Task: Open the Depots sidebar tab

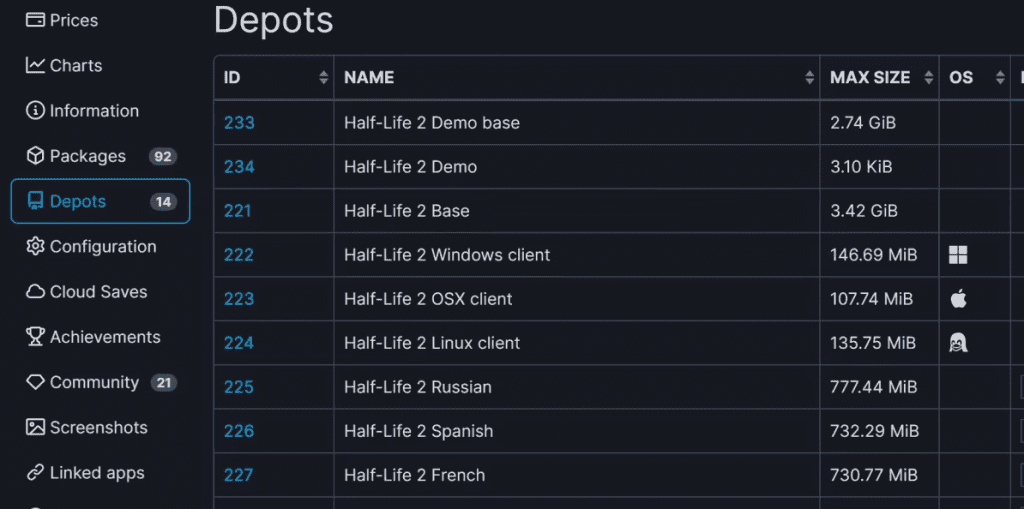Action: tap(100, 201)
